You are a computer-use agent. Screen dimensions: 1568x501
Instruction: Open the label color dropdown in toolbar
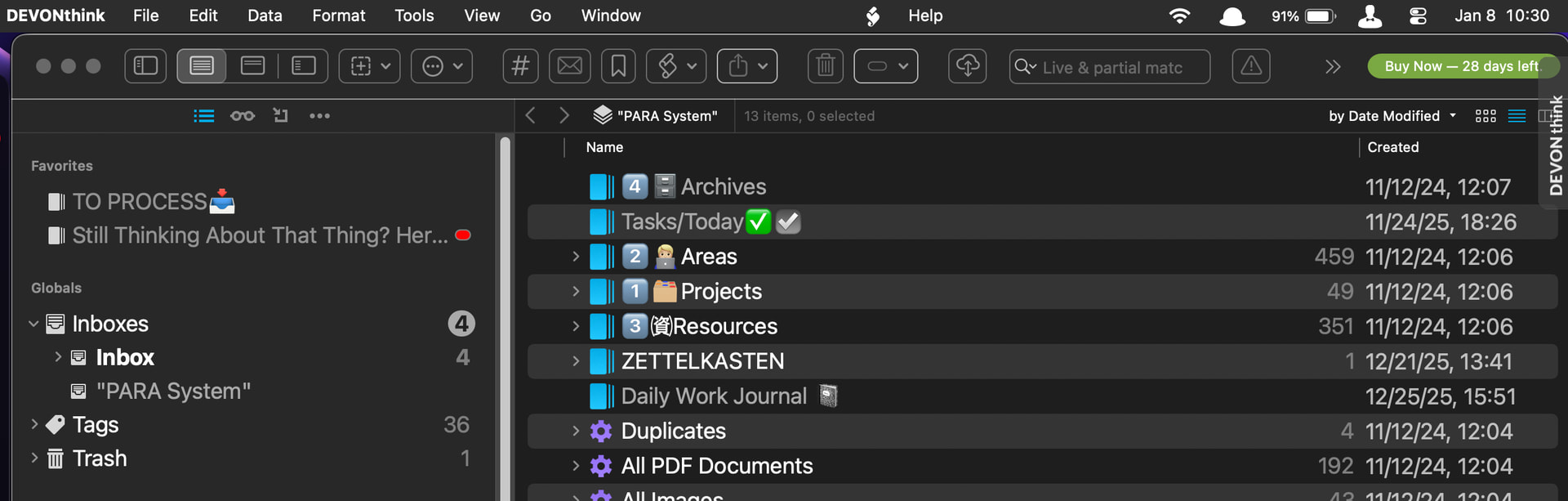[885, 66]
